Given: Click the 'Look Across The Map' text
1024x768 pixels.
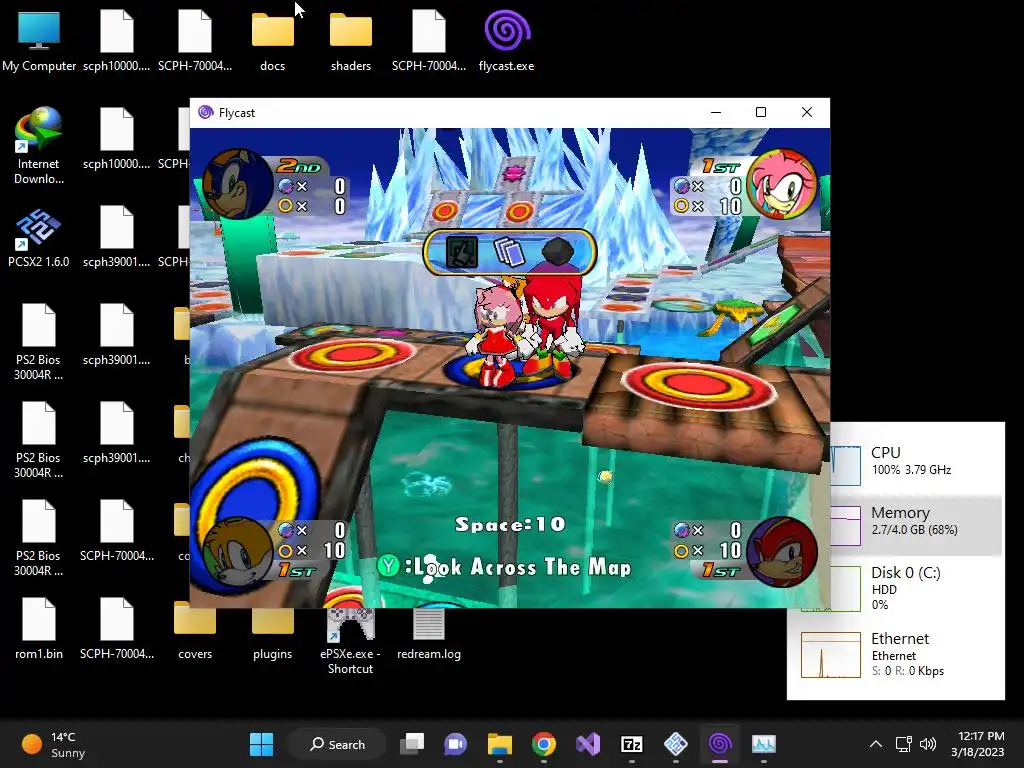Looking at the screenshot, I should (523, 567).
